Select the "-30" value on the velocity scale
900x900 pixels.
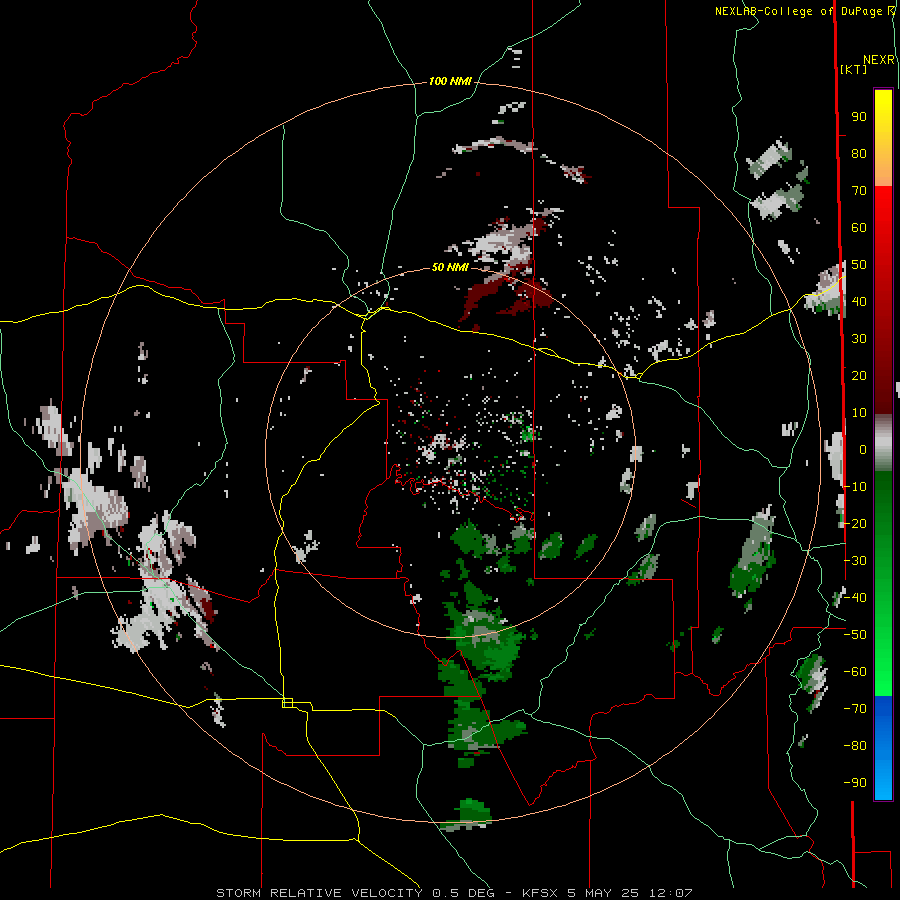855,561
